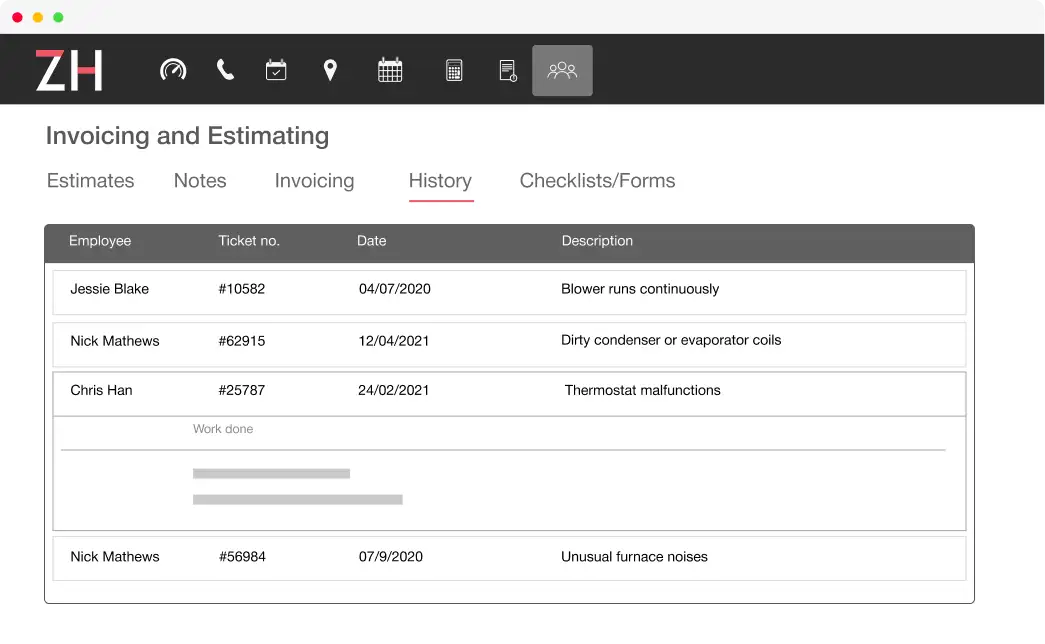Minimize the window with yellow button
This screenshot has height=644, width=1045.
(38, 17)
